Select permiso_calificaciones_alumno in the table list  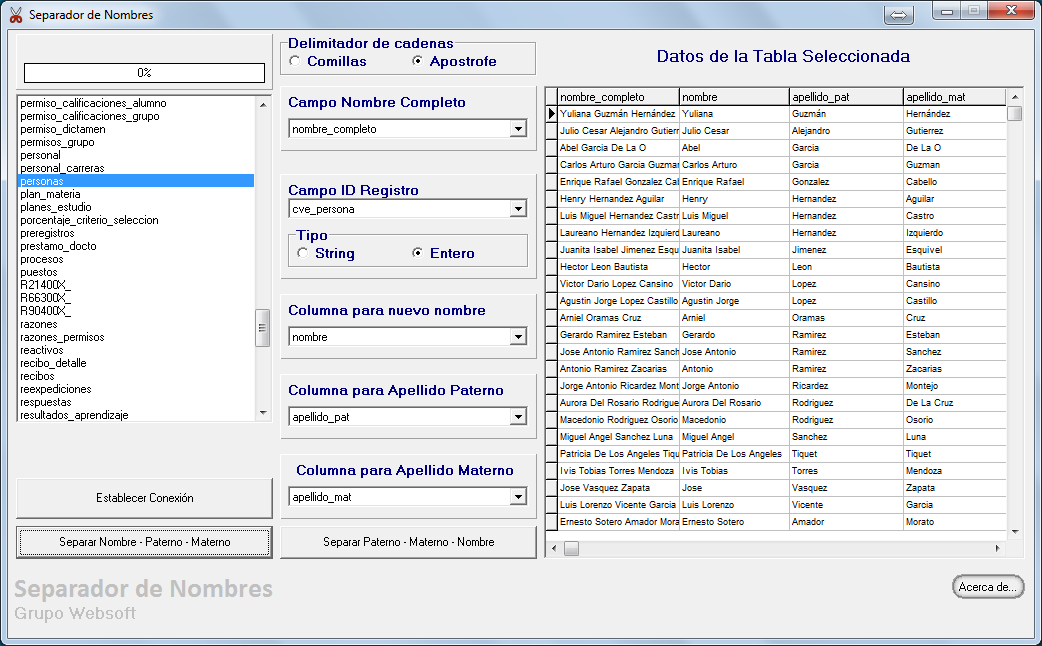136,103
